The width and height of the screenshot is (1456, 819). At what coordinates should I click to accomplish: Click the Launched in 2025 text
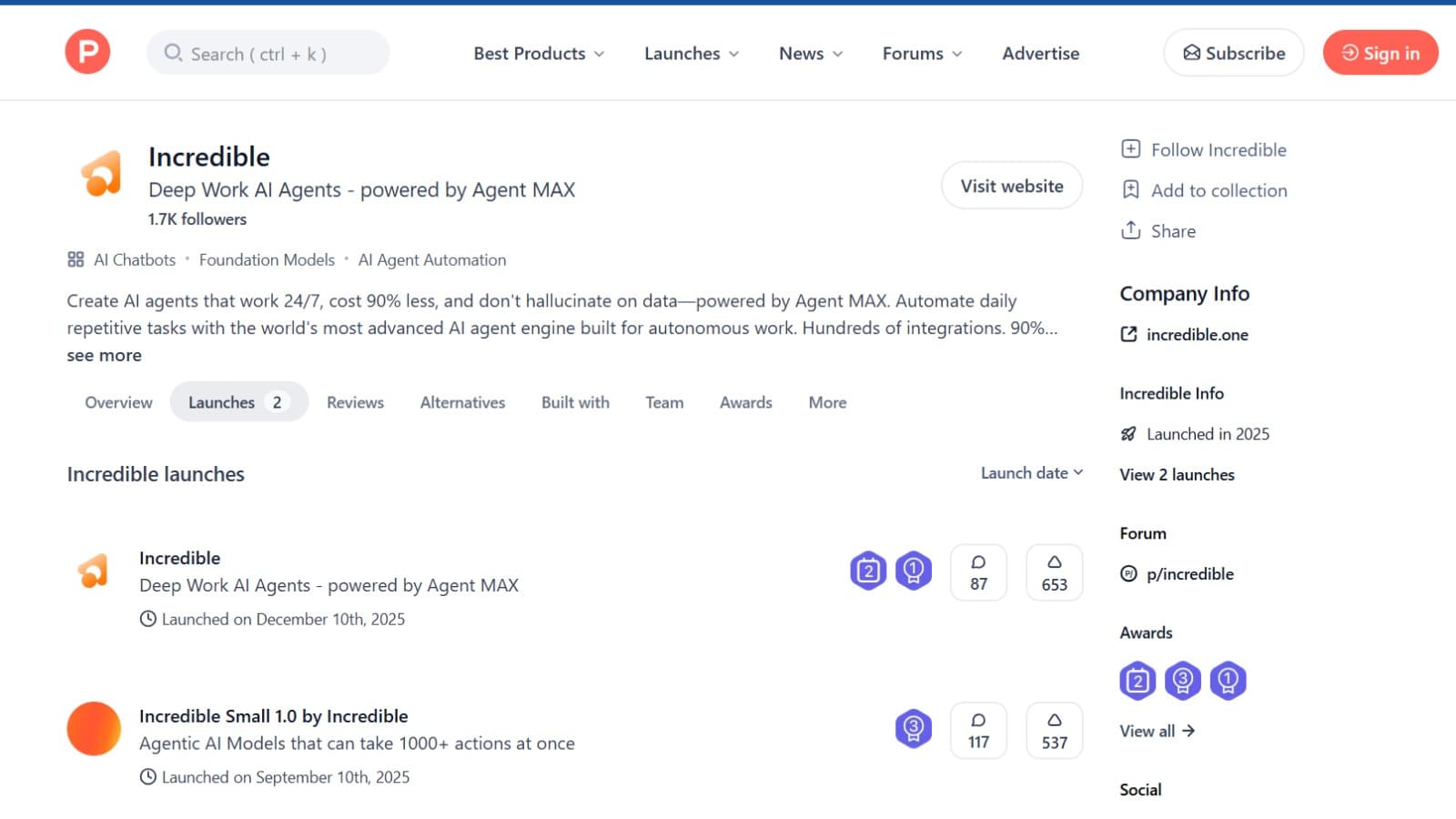tap(1208, 434)
